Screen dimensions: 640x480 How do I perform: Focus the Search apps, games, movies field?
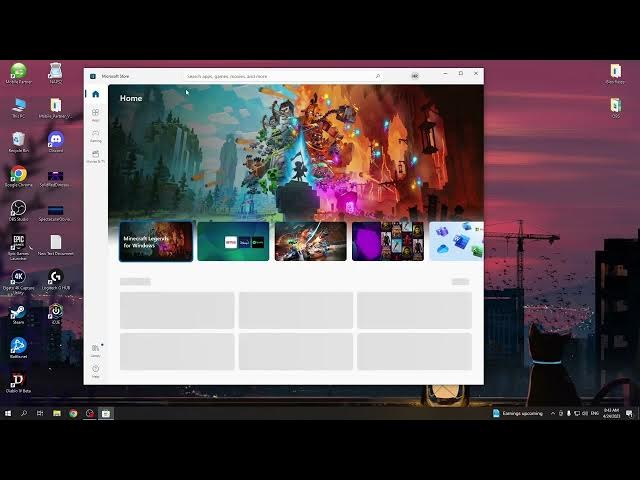tap(283, 76)
